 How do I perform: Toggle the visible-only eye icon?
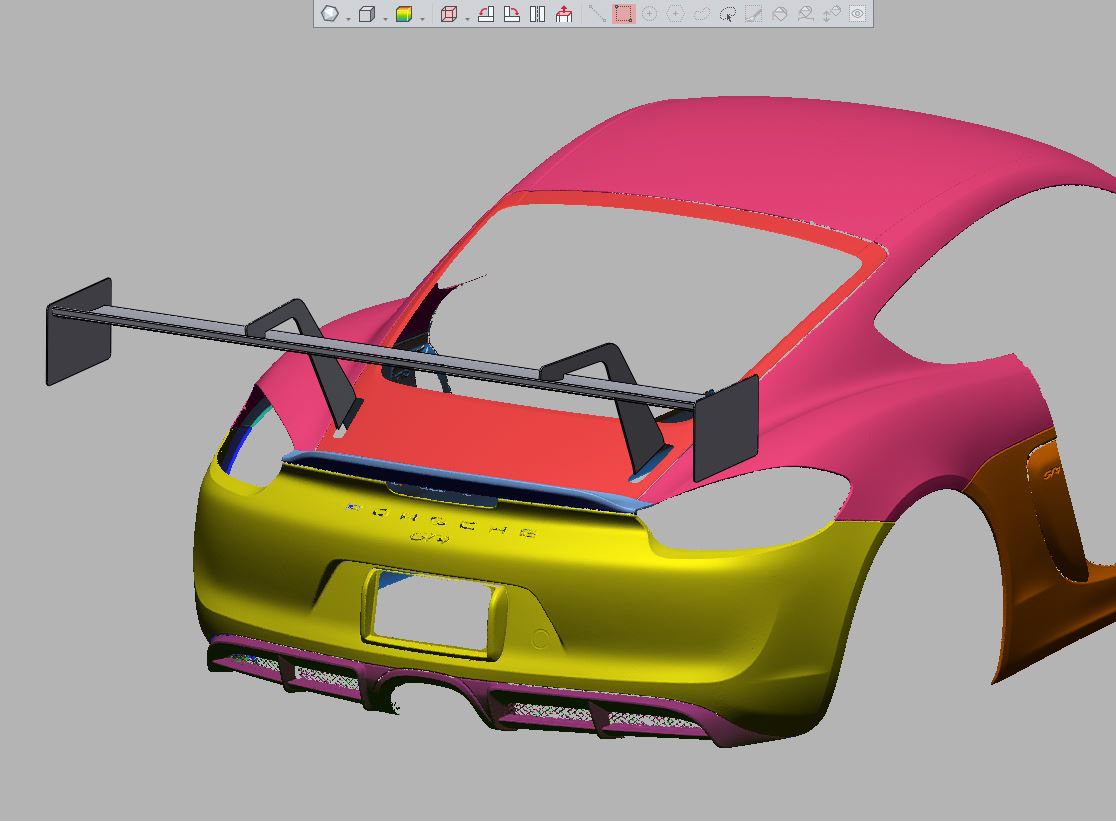858,14
